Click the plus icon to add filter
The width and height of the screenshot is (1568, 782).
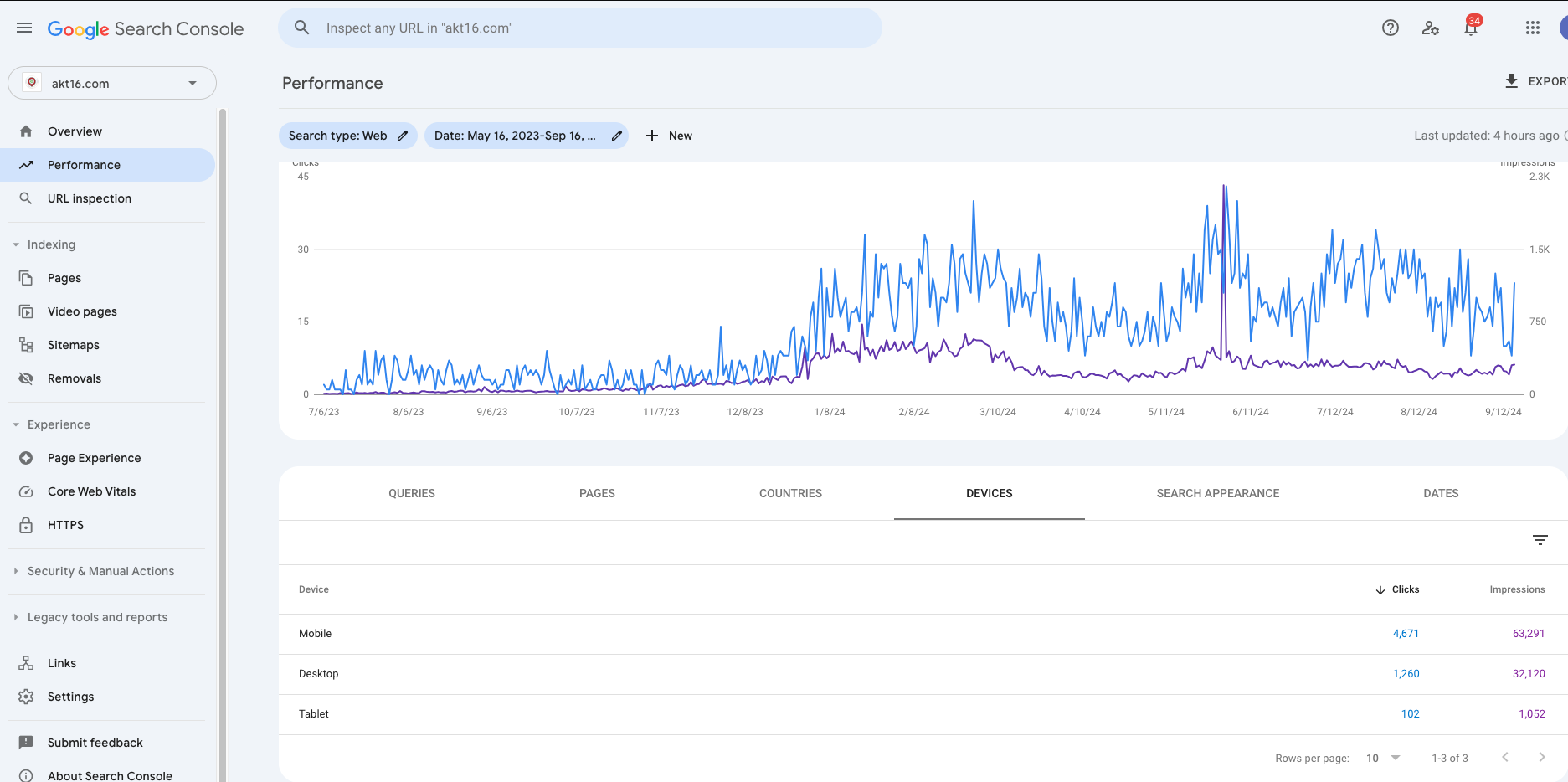pyautogui.click(x=652, y=136)
